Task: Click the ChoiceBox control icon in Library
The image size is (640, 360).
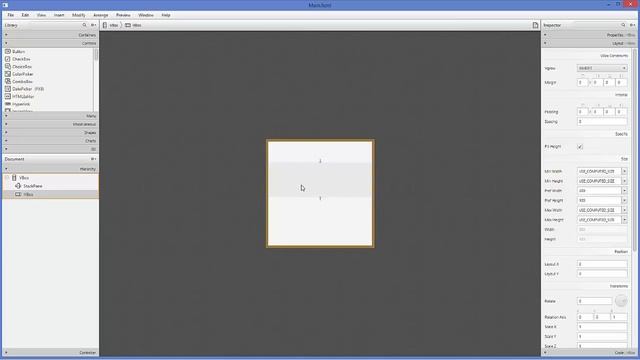Action: point(8,66)
